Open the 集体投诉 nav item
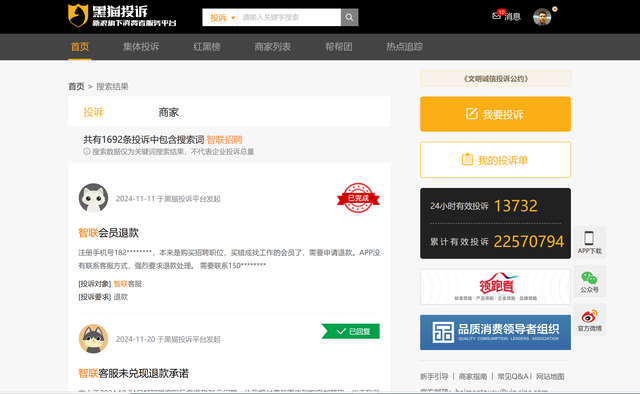Viewport: 640px width, 394px height. pyautogui.click(x=141, y=47)
